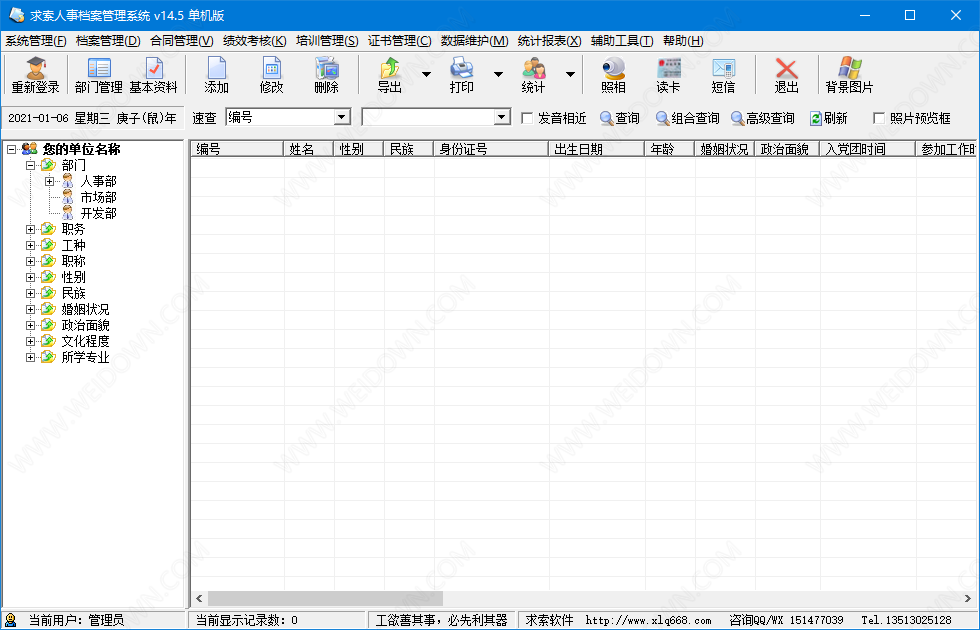Open 基本资料 basic data tool
Screen dimensions: 980x630
click(x=154, y=75)
